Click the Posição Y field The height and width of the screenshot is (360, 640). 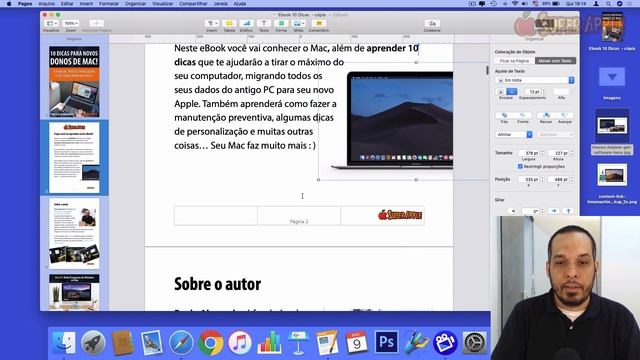[558, 179]
